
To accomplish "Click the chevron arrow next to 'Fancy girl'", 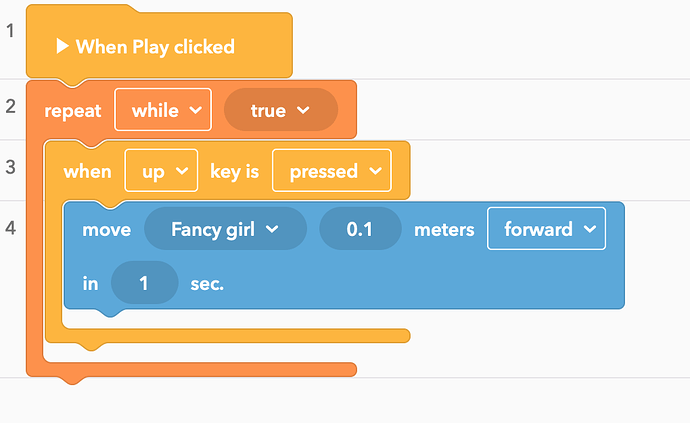I will point(272,229).
